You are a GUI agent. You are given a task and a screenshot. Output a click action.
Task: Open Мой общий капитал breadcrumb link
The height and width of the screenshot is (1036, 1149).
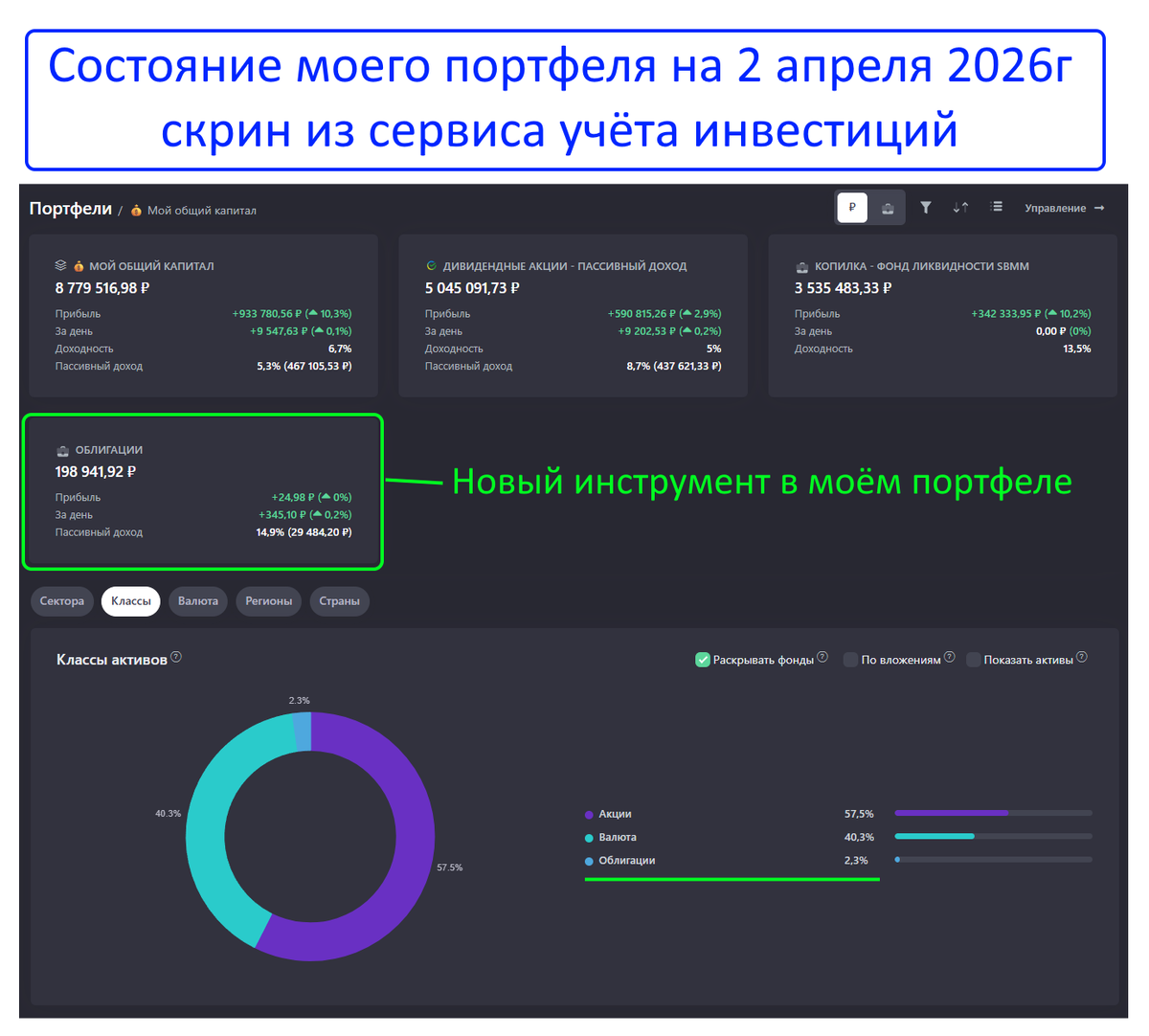pyautogui.click(x=202, y=211)
